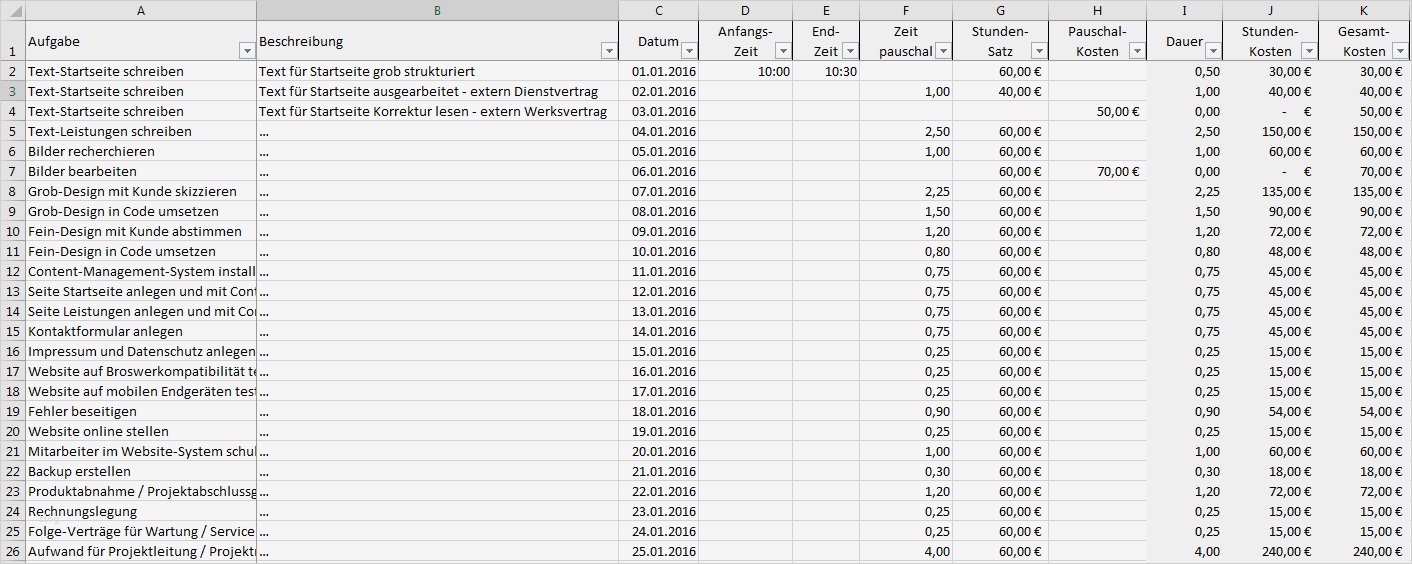Select Stunden-Kosten cell '135,00 €'

coord(1271,191)
